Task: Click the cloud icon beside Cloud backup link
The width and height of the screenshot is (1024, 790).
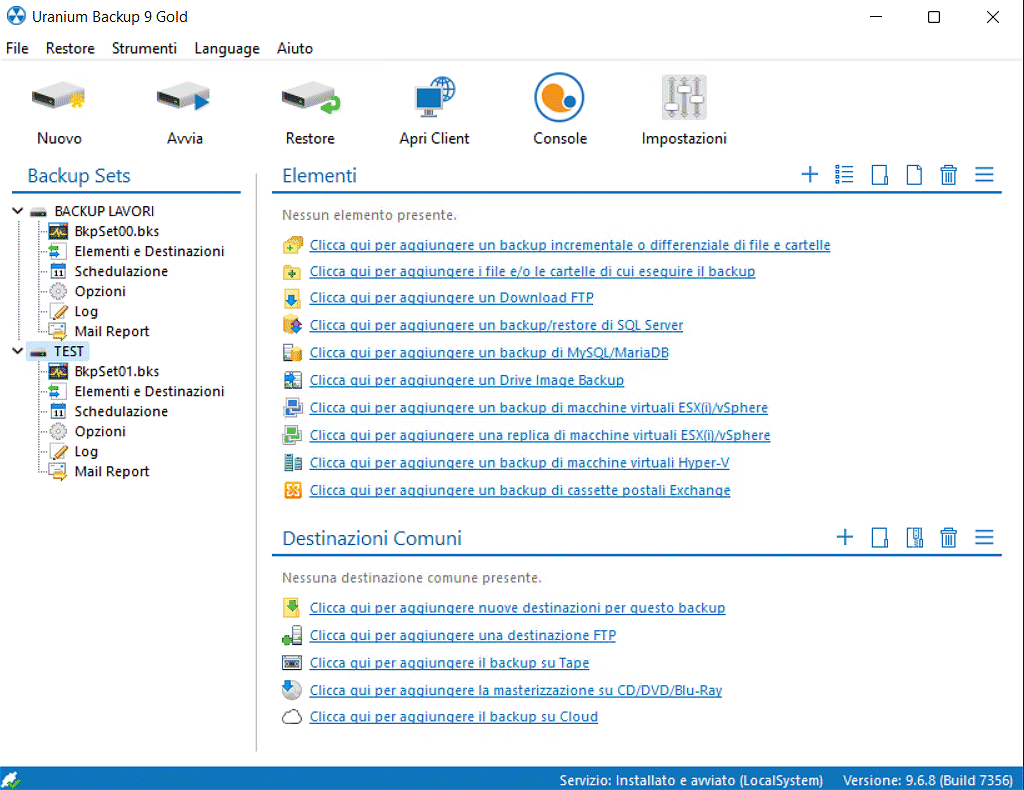Action: pyautogui.click(x=292, y=717)
